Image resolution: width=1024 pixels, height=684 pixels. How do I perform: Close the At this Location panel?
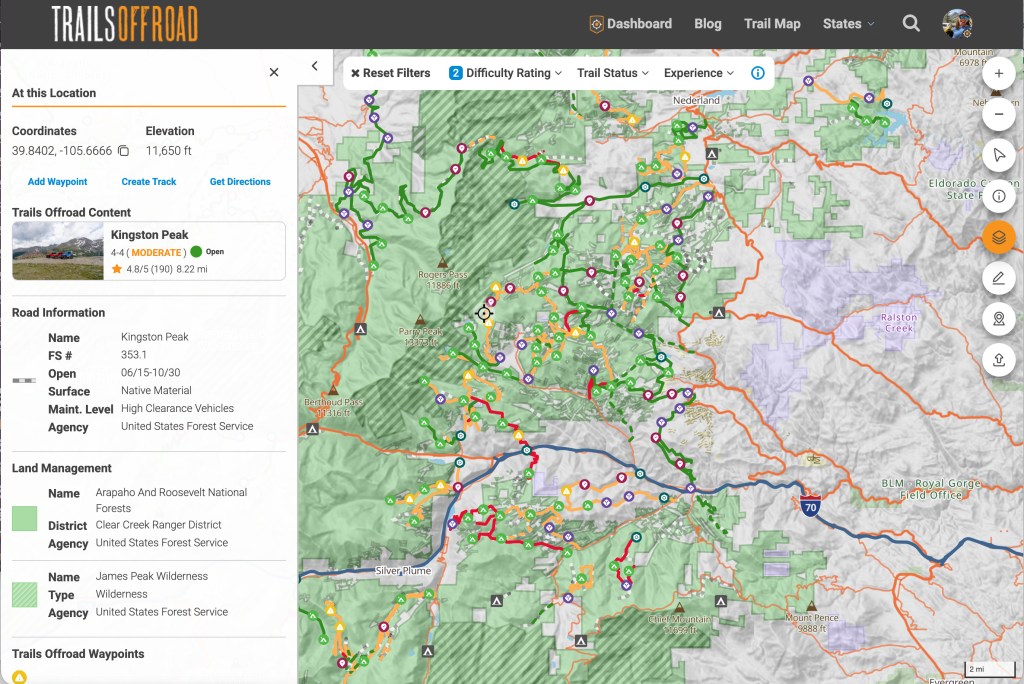pos(274,72)
